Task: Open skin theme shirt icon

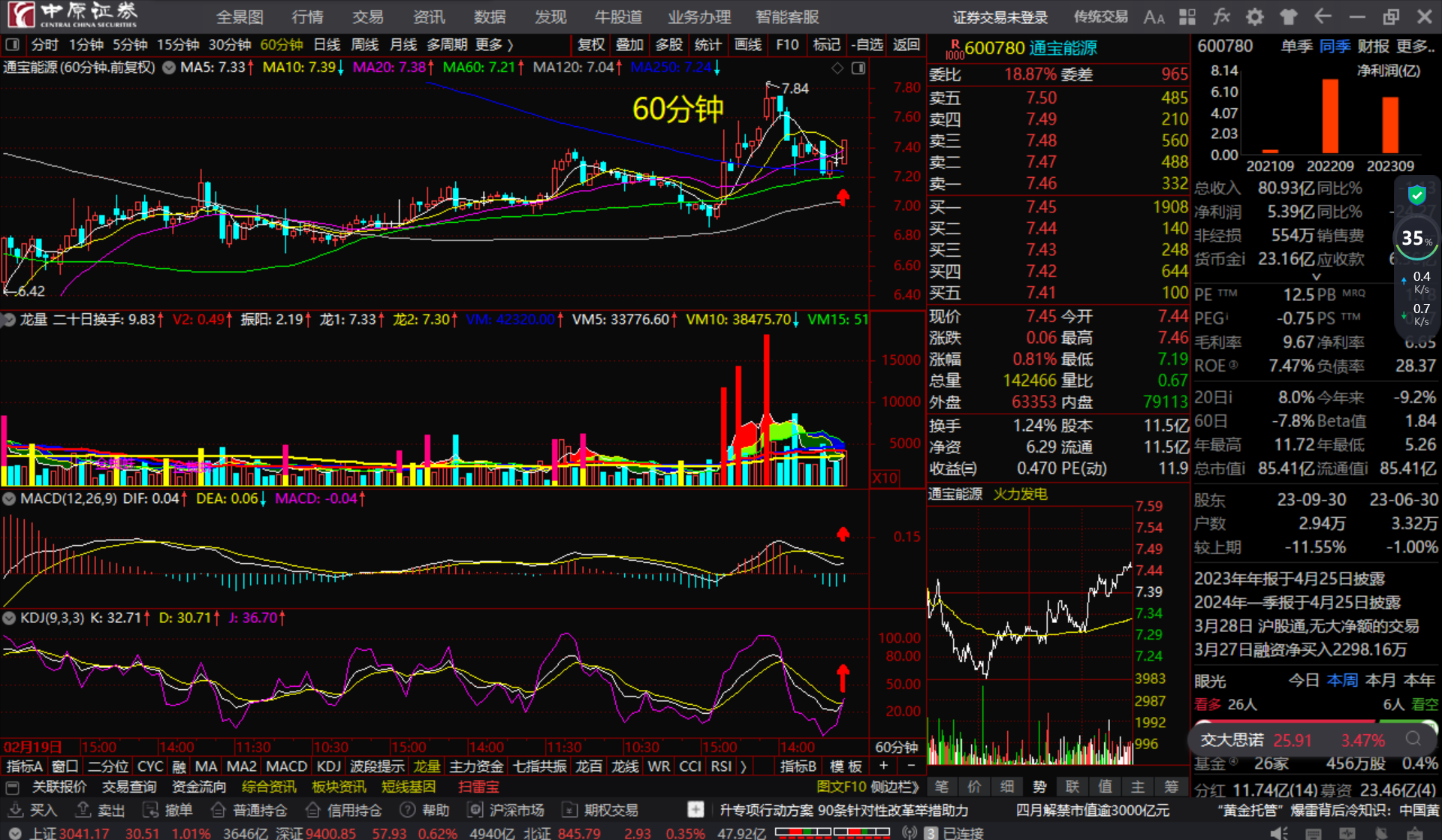Action: click(x=1289, y=17)
